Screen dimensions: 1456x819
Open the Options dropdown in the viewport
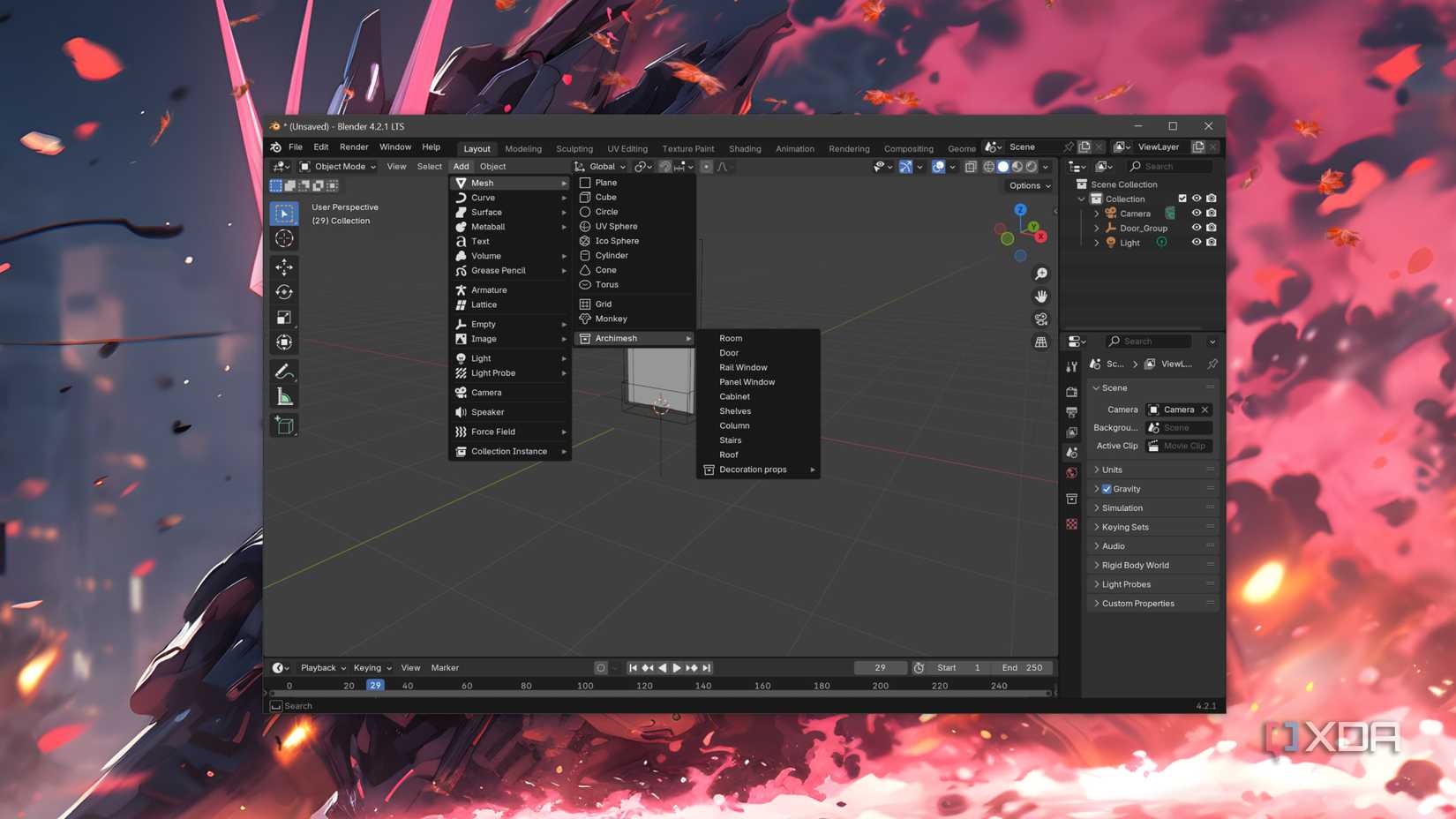(x=1026, y=185)
